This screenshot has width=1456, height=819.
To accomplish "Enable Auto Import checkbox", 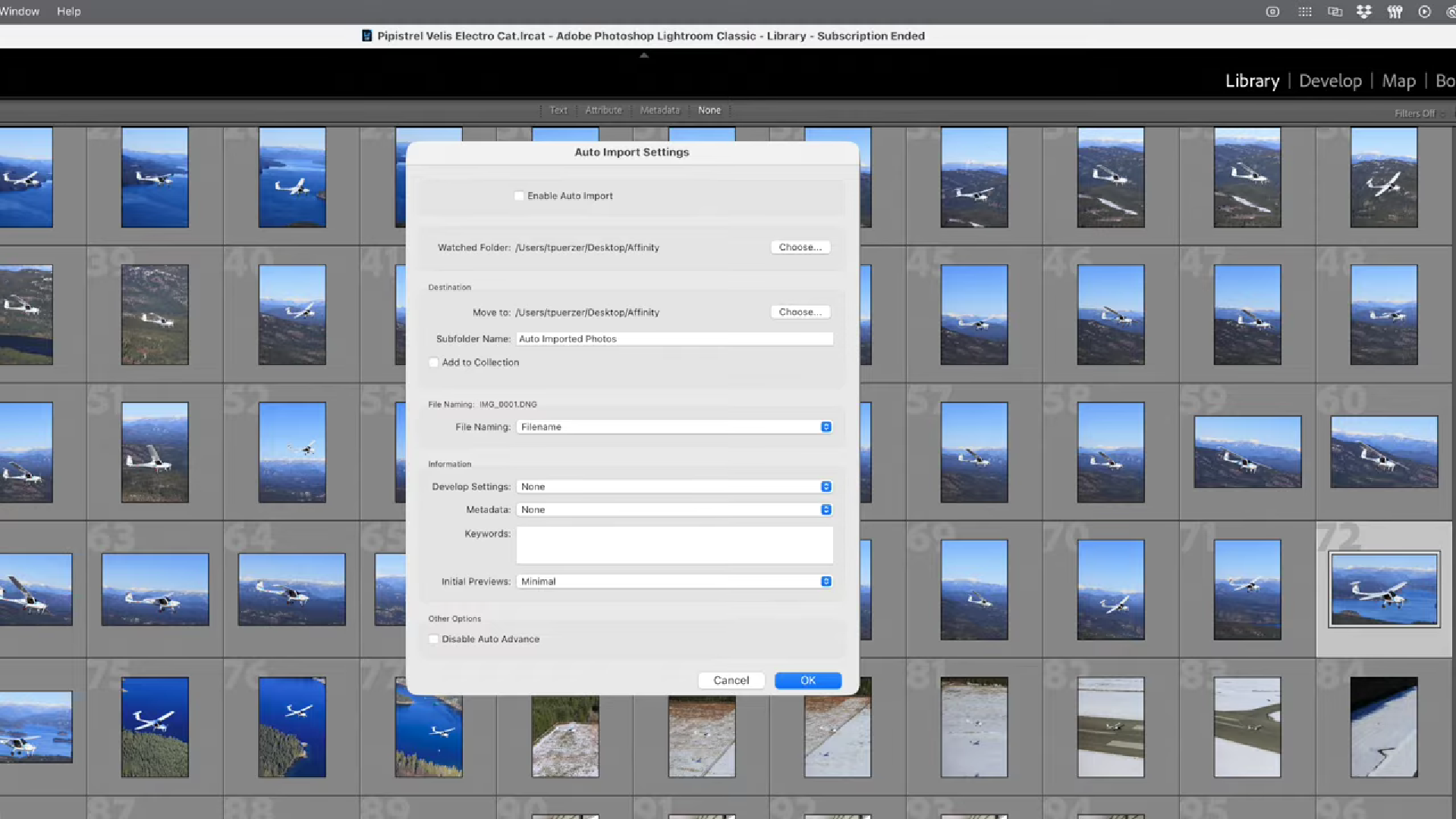I will 519,196.
